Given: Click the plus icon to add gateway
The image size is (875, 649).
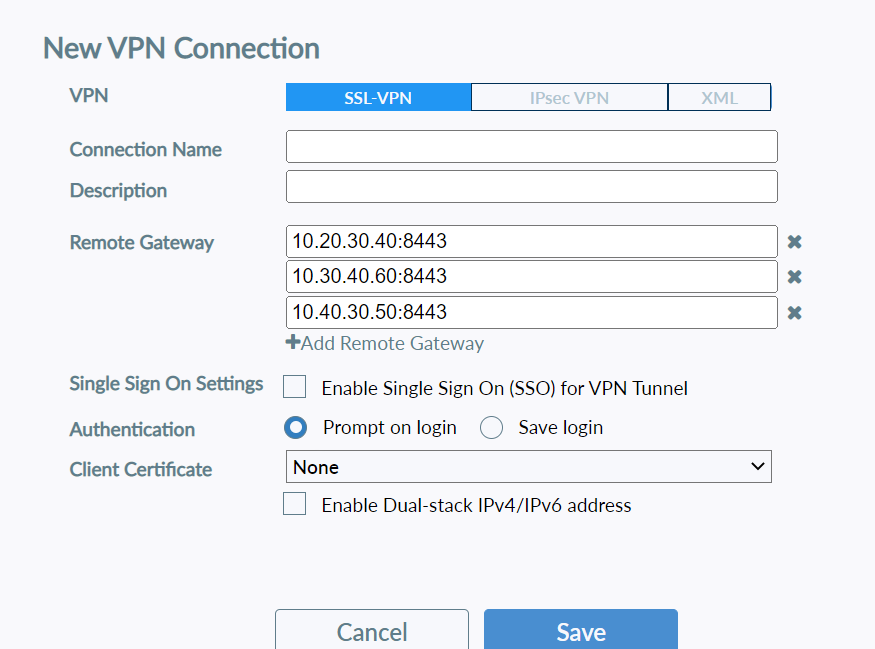Looking at the screenshot, I should (293, 343).
